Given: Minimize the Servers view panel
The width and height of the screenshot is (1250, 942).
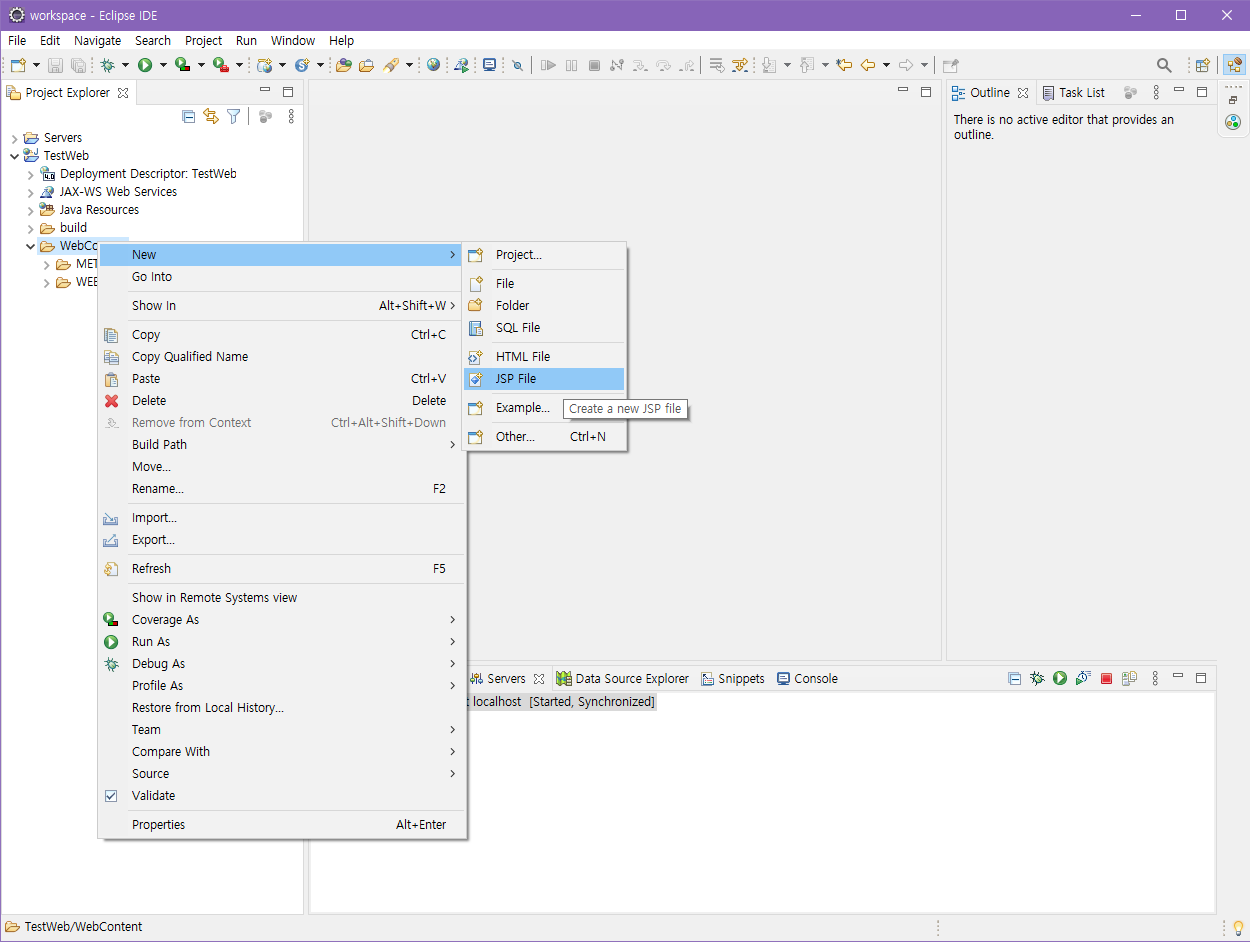Looking at the screenshot, I should pyautogui.click(x=1179, y=677).
